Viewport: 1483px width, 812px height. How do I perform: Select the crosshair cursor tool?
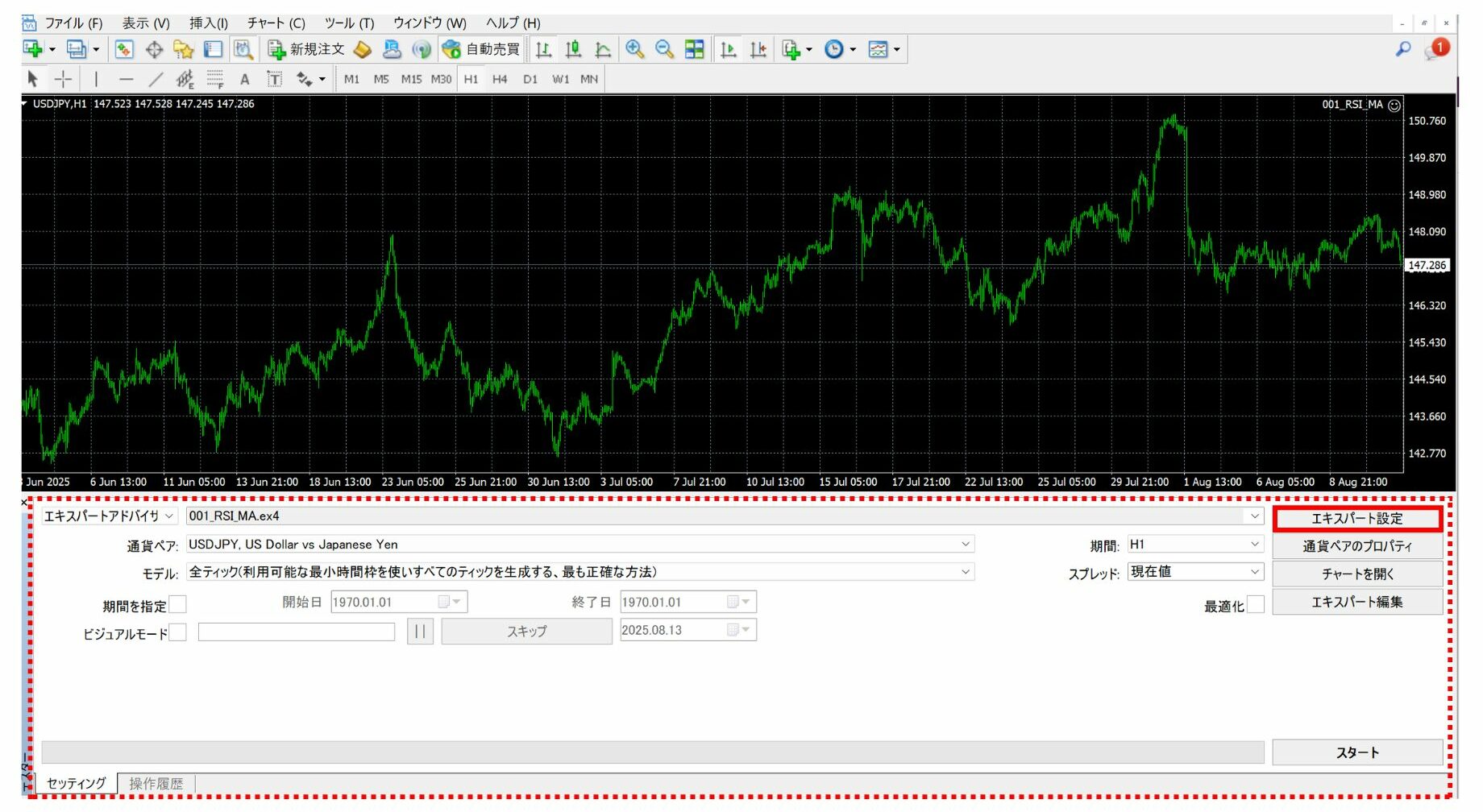pyautogui.click(x=63, y=79)
